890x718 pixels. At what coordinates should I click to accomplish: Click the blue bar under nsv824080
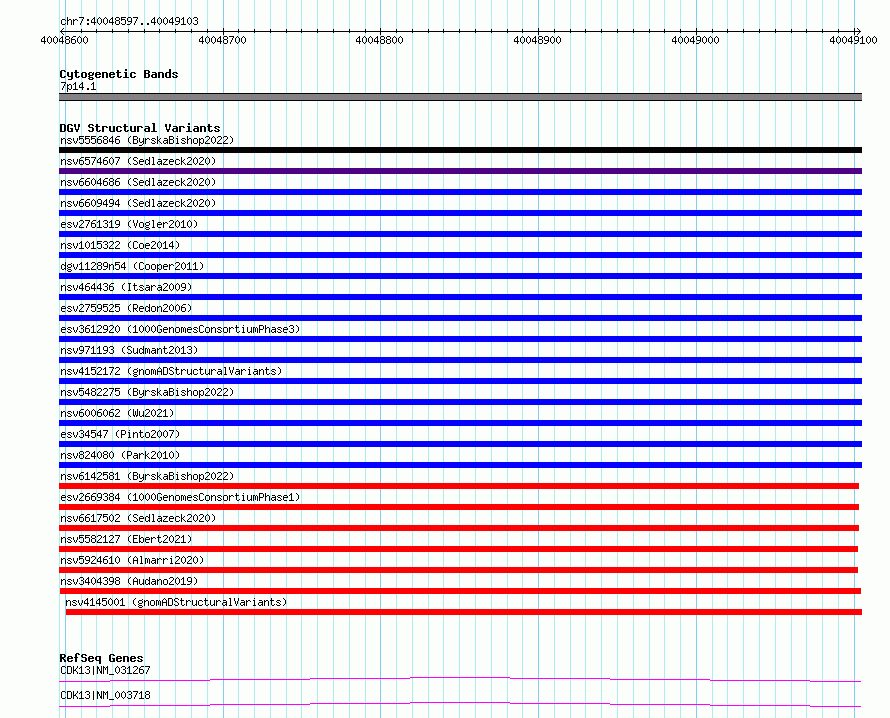(460, 465)
